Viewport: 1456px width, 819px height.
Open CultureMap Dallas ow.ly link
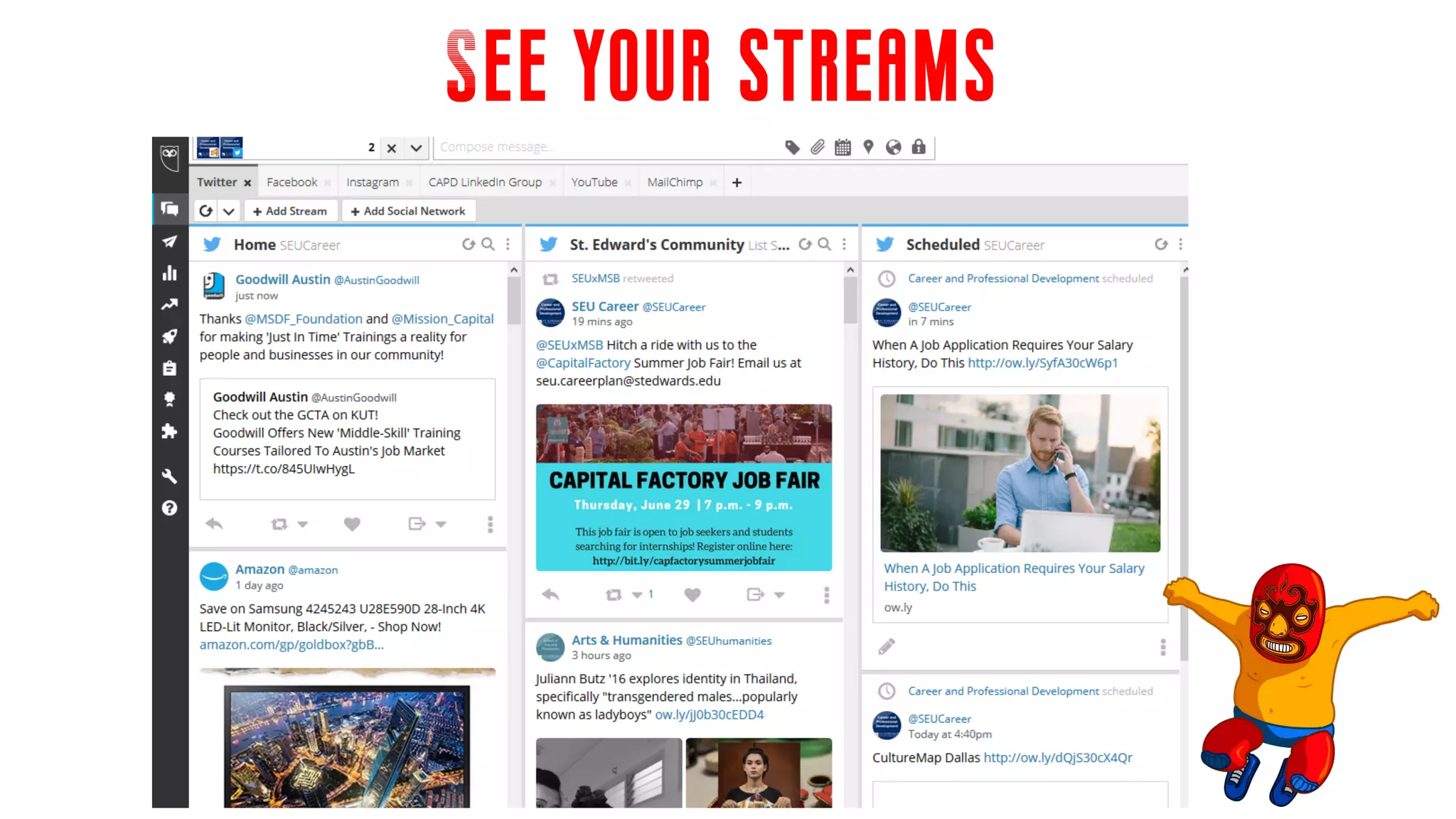[1058, 758]
